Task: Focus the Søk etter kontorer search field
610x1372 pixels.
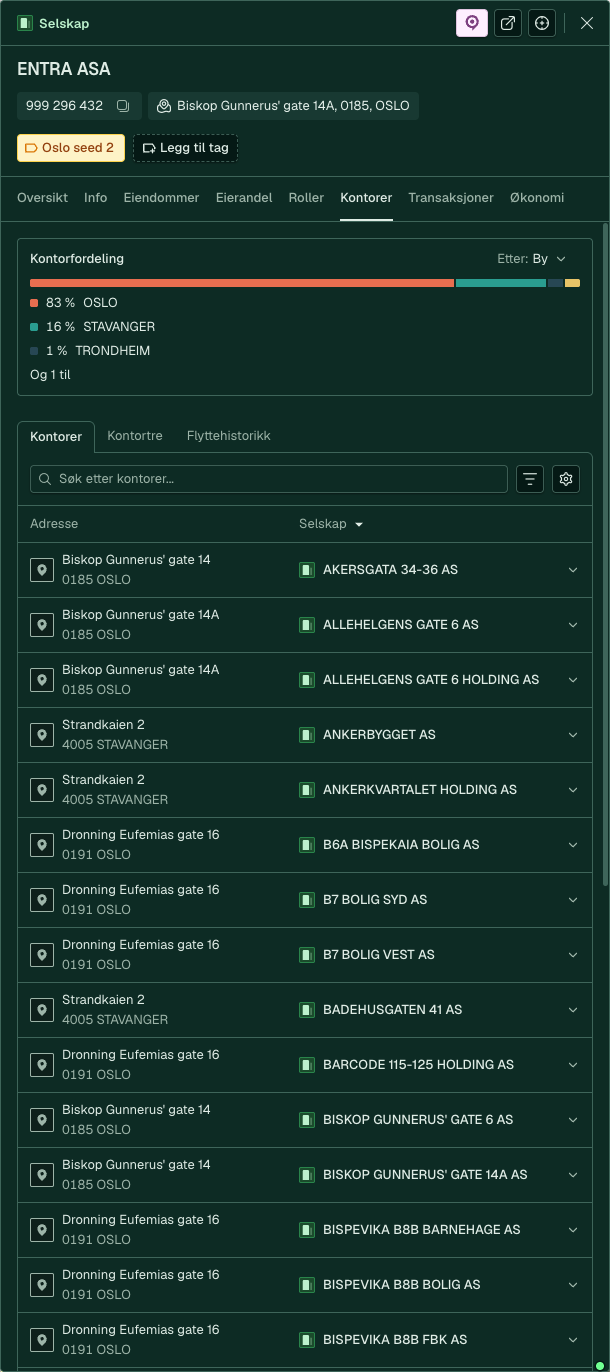Action: point(269,479)
